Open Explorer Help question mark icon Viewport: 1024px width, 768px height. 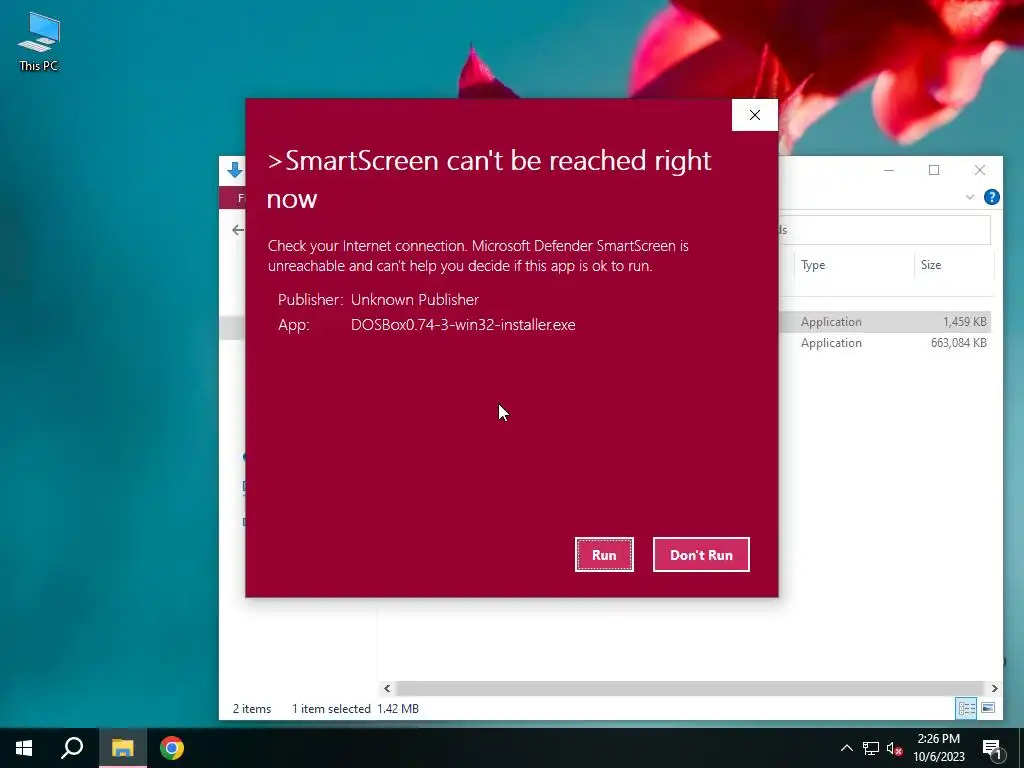(991, 197)
